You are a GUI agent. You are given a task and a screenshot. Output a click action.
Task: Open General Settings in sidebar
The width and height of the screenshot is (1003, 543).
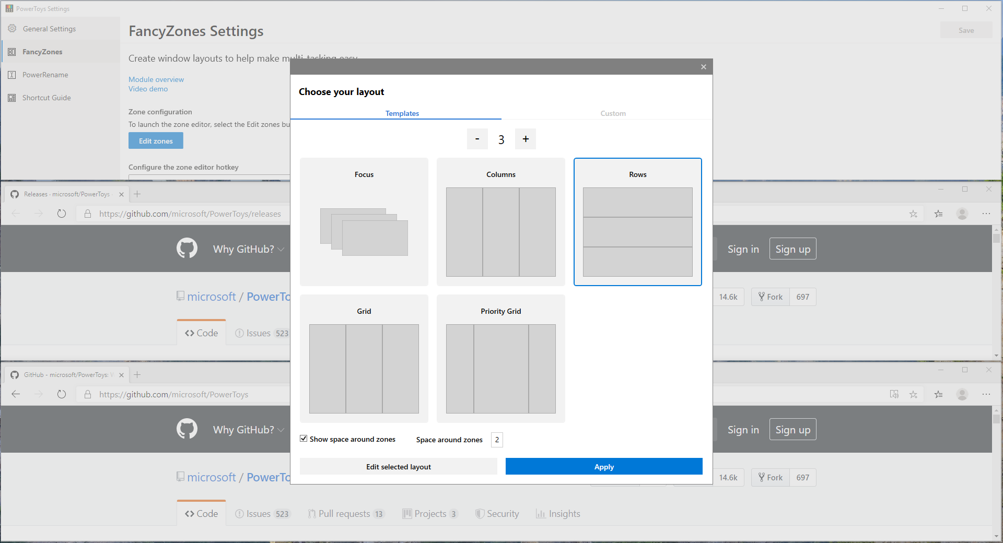pyautogui.click(x=49, y=29)
